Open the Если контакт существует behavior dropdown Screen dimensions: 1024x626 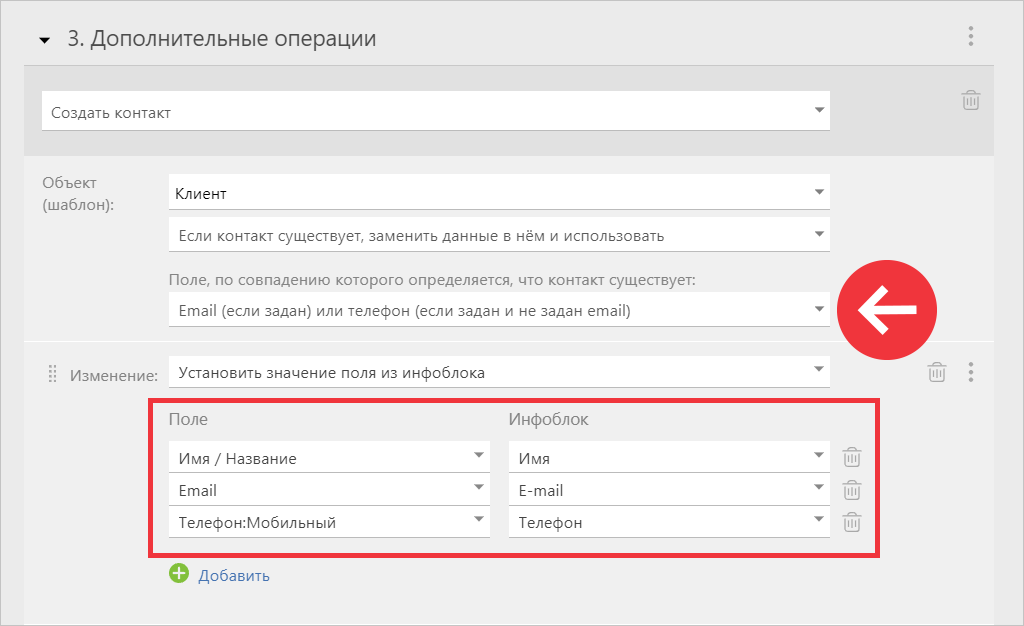click(x=499, y=234)
